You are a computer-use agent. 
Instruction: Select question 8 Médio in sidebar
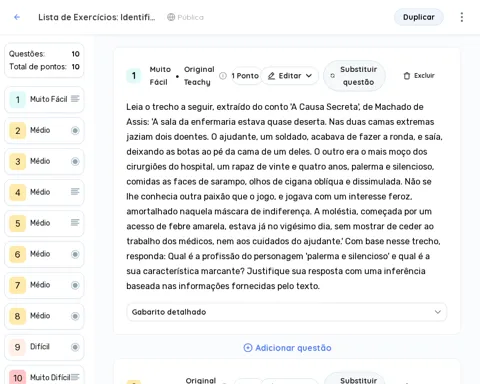[x=44, y=316]
